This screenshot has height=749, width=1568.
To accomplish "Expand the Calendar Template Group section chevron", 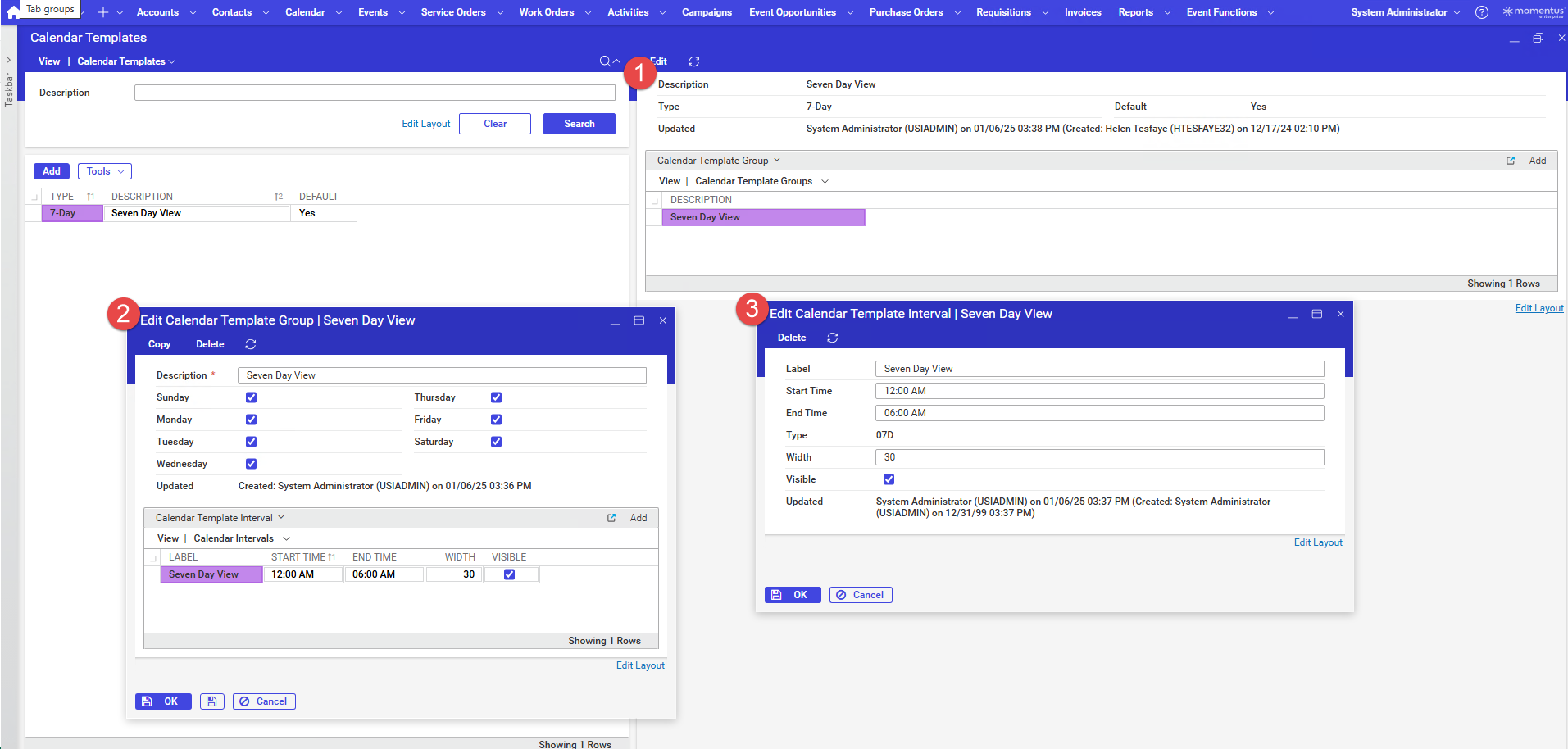I will coord(777,161).
